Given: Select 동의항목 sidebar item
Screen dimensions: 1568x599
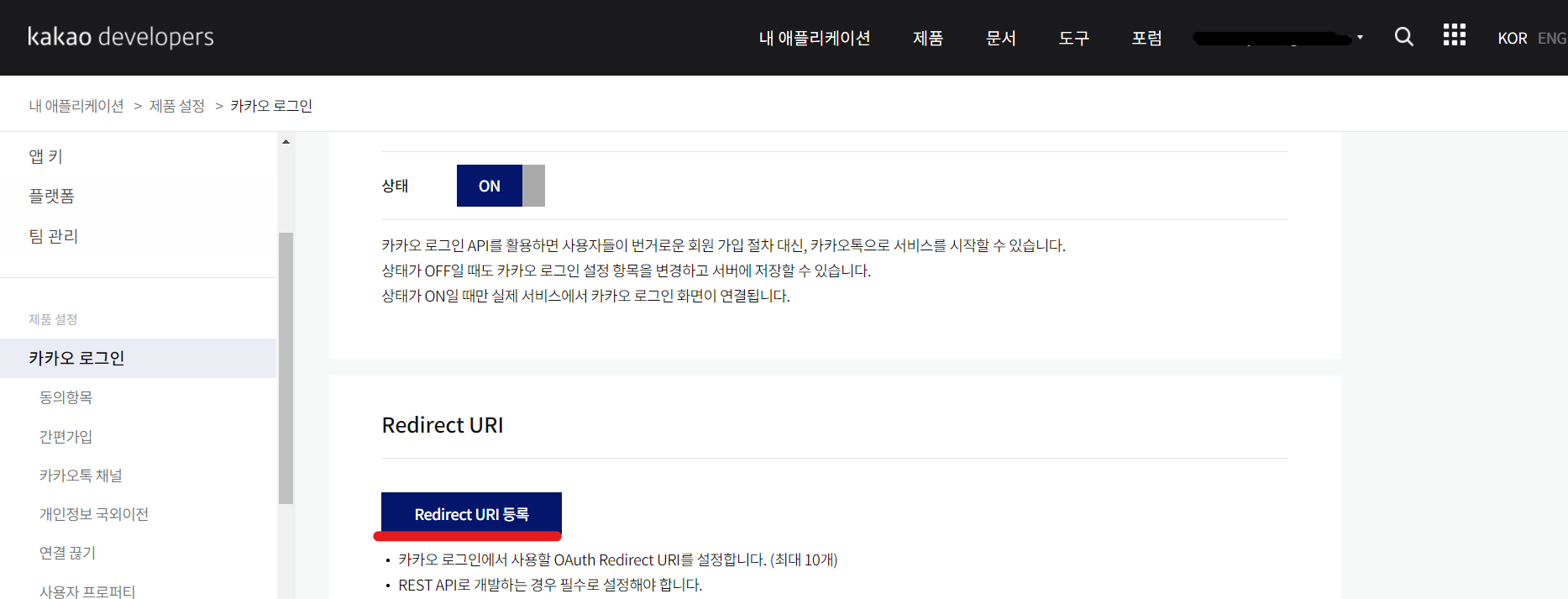Looking at the screenshot, I should [66, 397].
